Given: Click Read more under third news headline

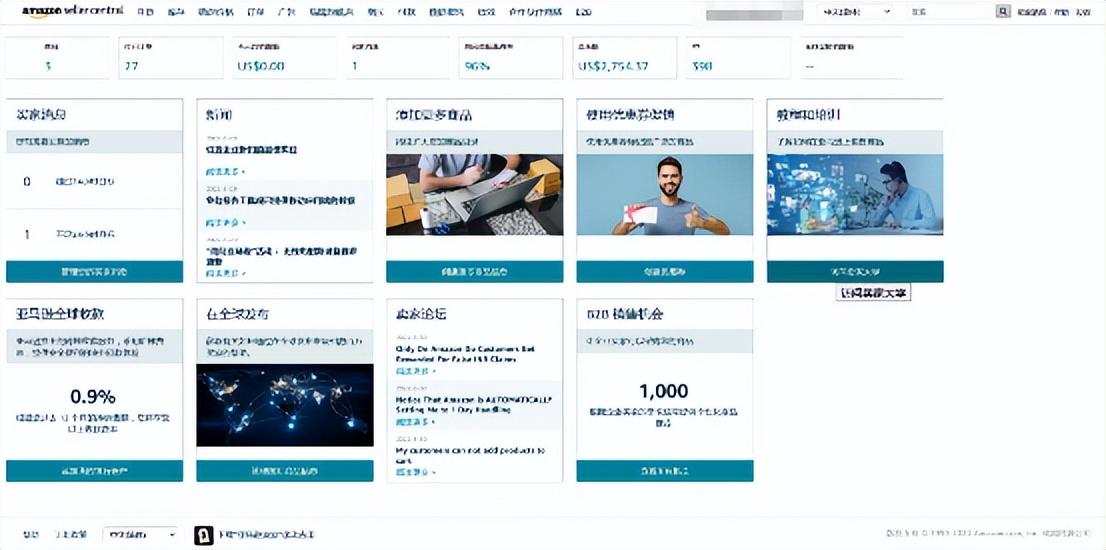Looking at the screenshot, I should pyautogui.click(x=226, y=273).
